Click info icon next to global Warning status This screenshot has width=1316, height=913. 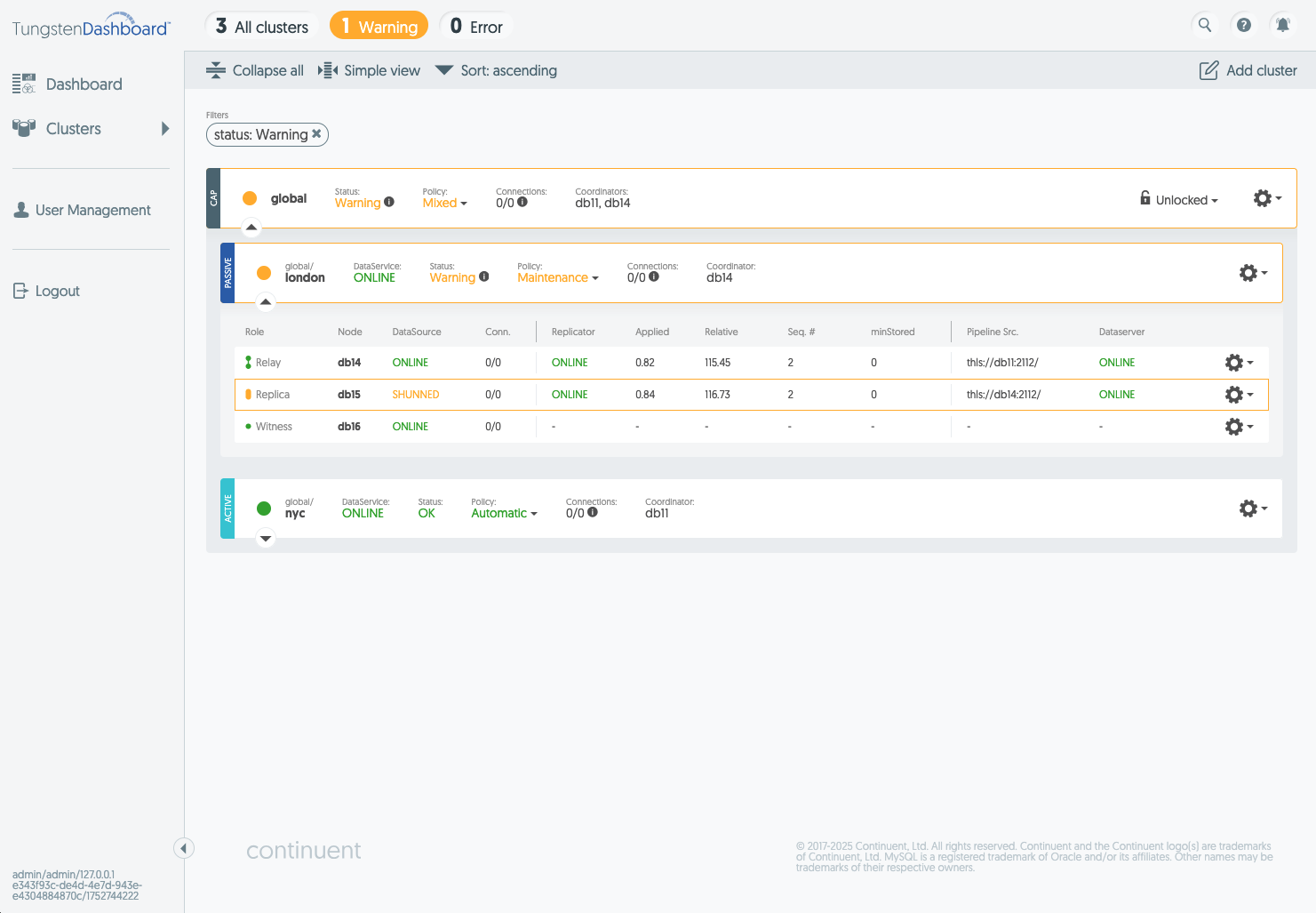(389, 202)
